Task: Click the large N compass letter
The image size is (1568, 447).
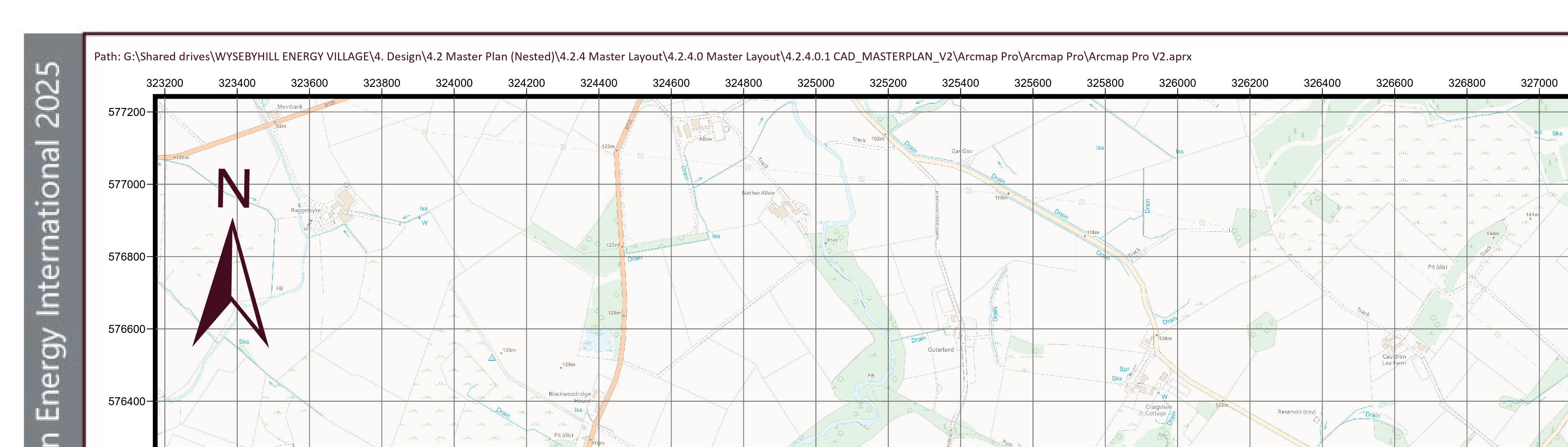Action: coord(234,189)
